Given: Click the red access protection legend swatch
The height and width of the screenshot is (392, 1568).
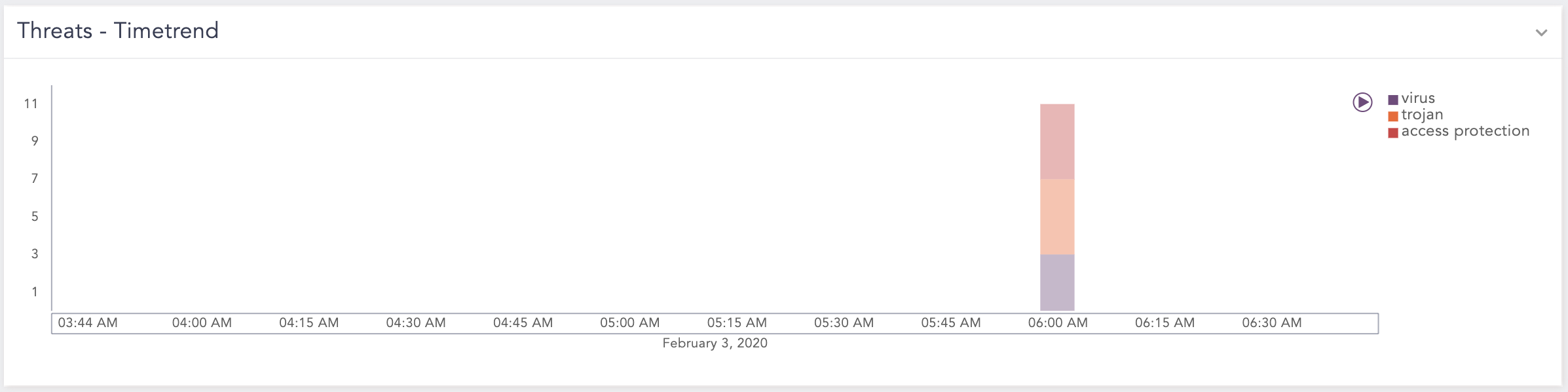Looking at the screenshot, I should [1393, 132].
